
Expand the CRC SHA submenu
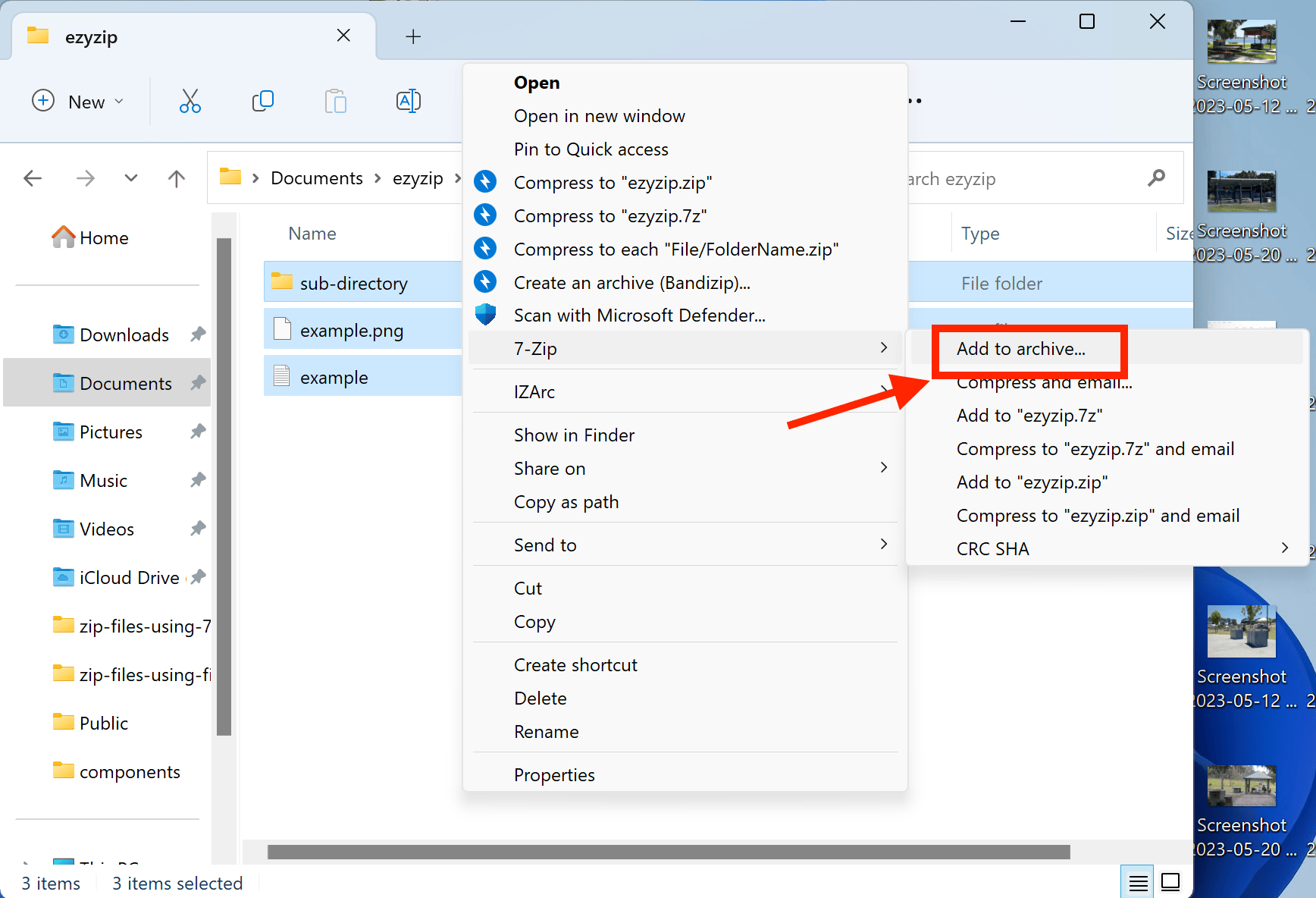click(x=1284, y=548)
